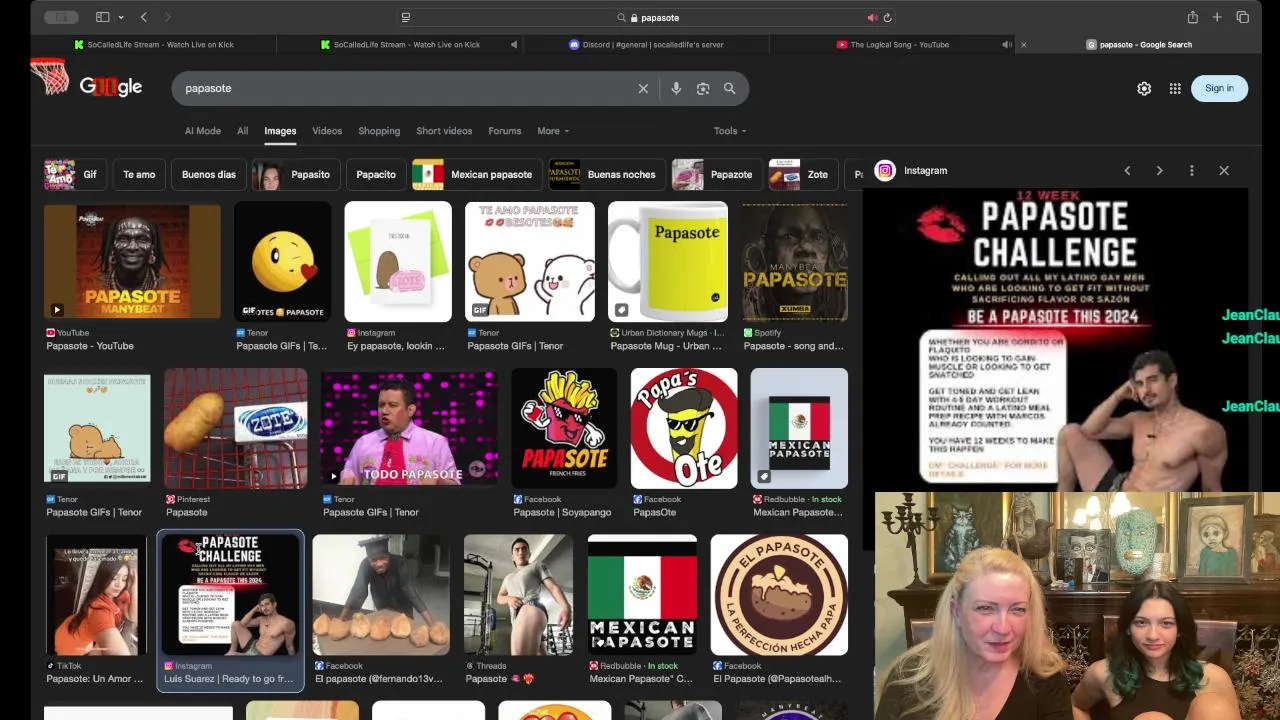
Task: Open the Short videos tab
Action: click(x=444, y=131)
